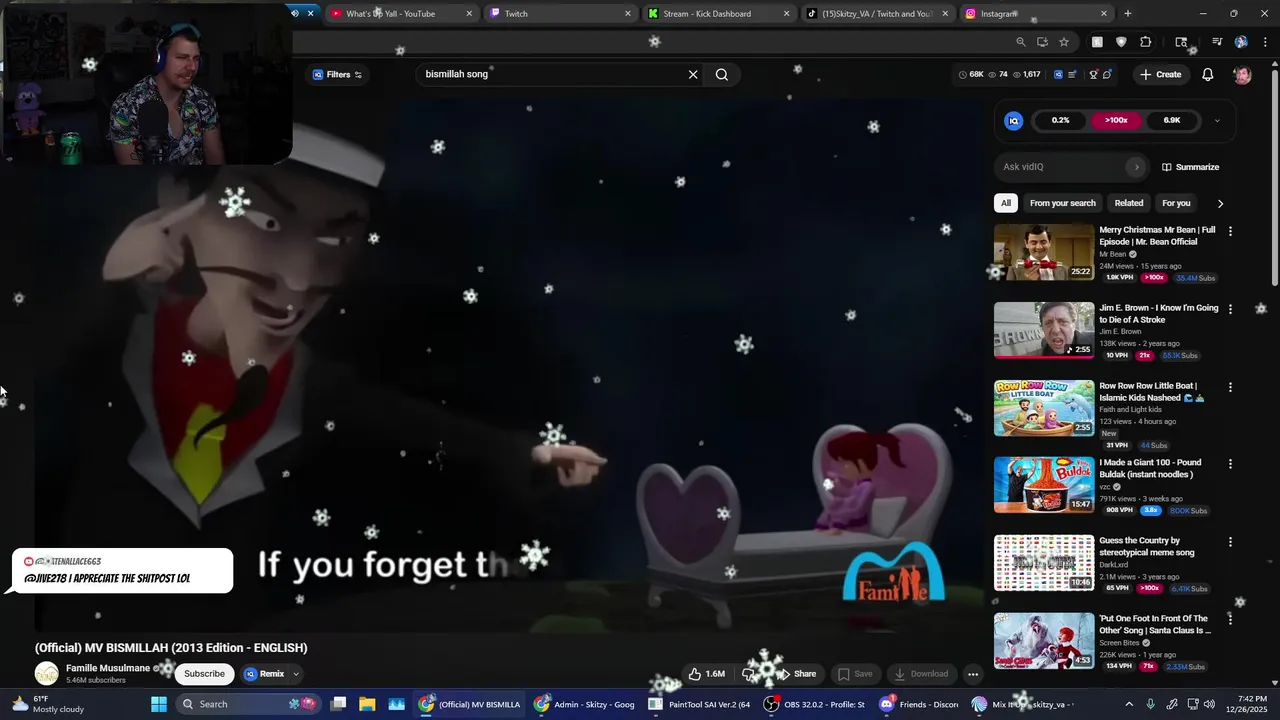Screen dimensions: 1280x720
Task: Open the vidIQ trophy icon
Action: [x=1093, y=75]
